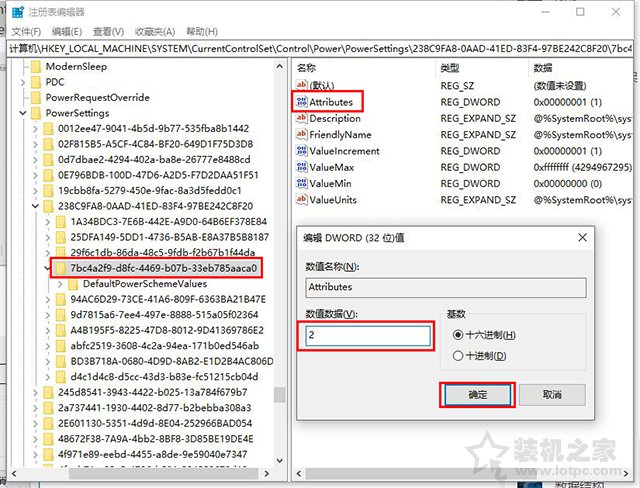Click the ModernSleep folder icon
The width and height of the screenshot is (640, 488).
(36, 67)
